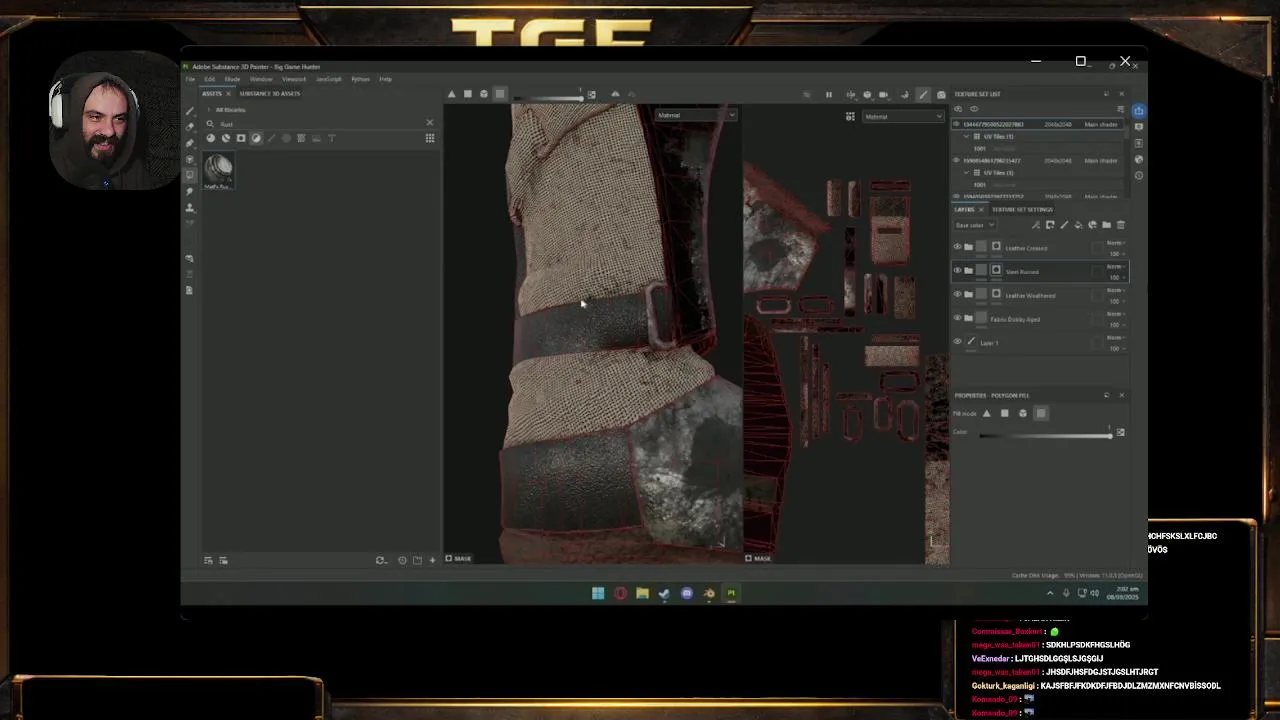Hide the Fabric Dobby Aged layer

click(957, 319)
